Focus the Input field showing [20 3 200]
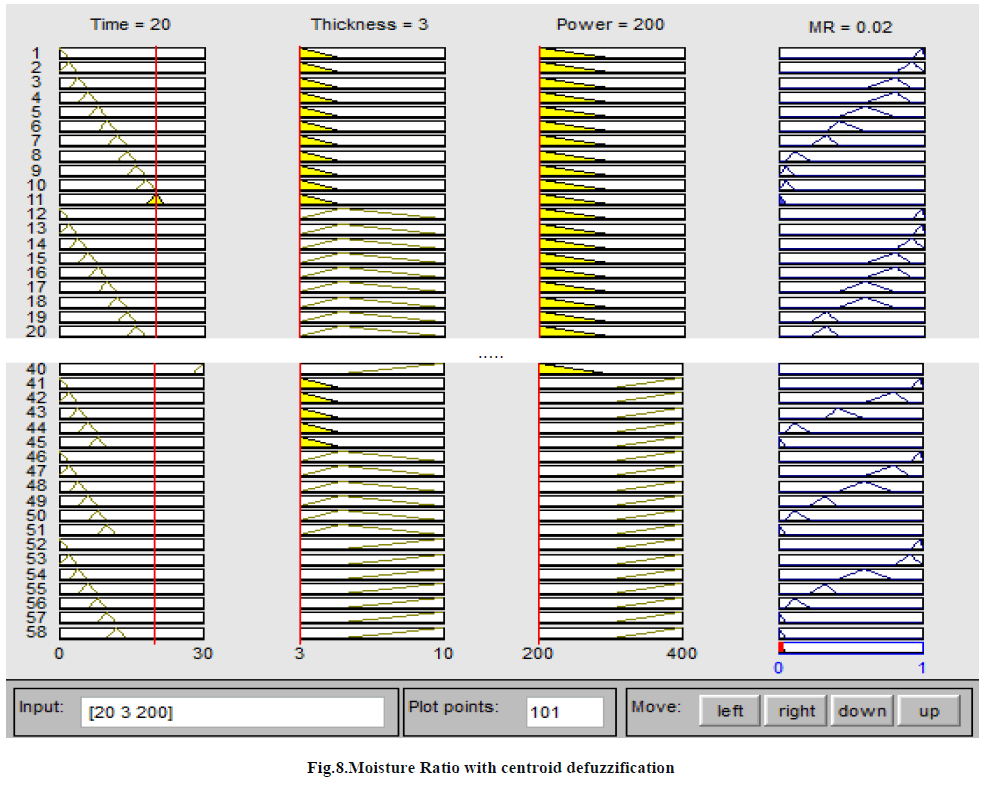Image resolution: width=985 pixels, height=785 pixels. (232, 712)
